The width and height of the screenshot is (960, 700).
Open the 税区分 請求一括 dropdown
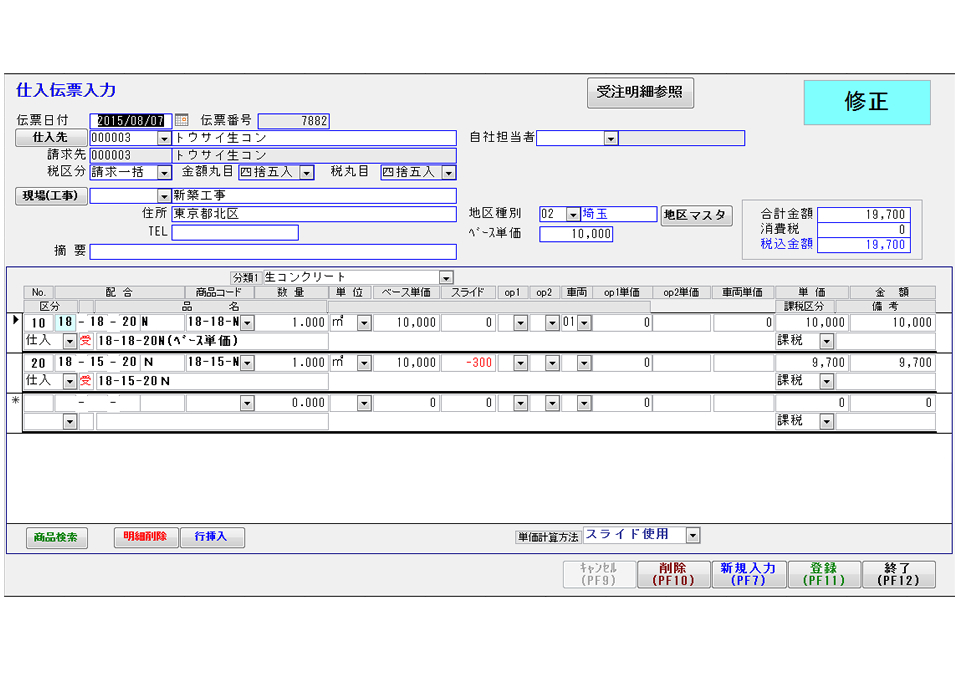click(165, 173)
